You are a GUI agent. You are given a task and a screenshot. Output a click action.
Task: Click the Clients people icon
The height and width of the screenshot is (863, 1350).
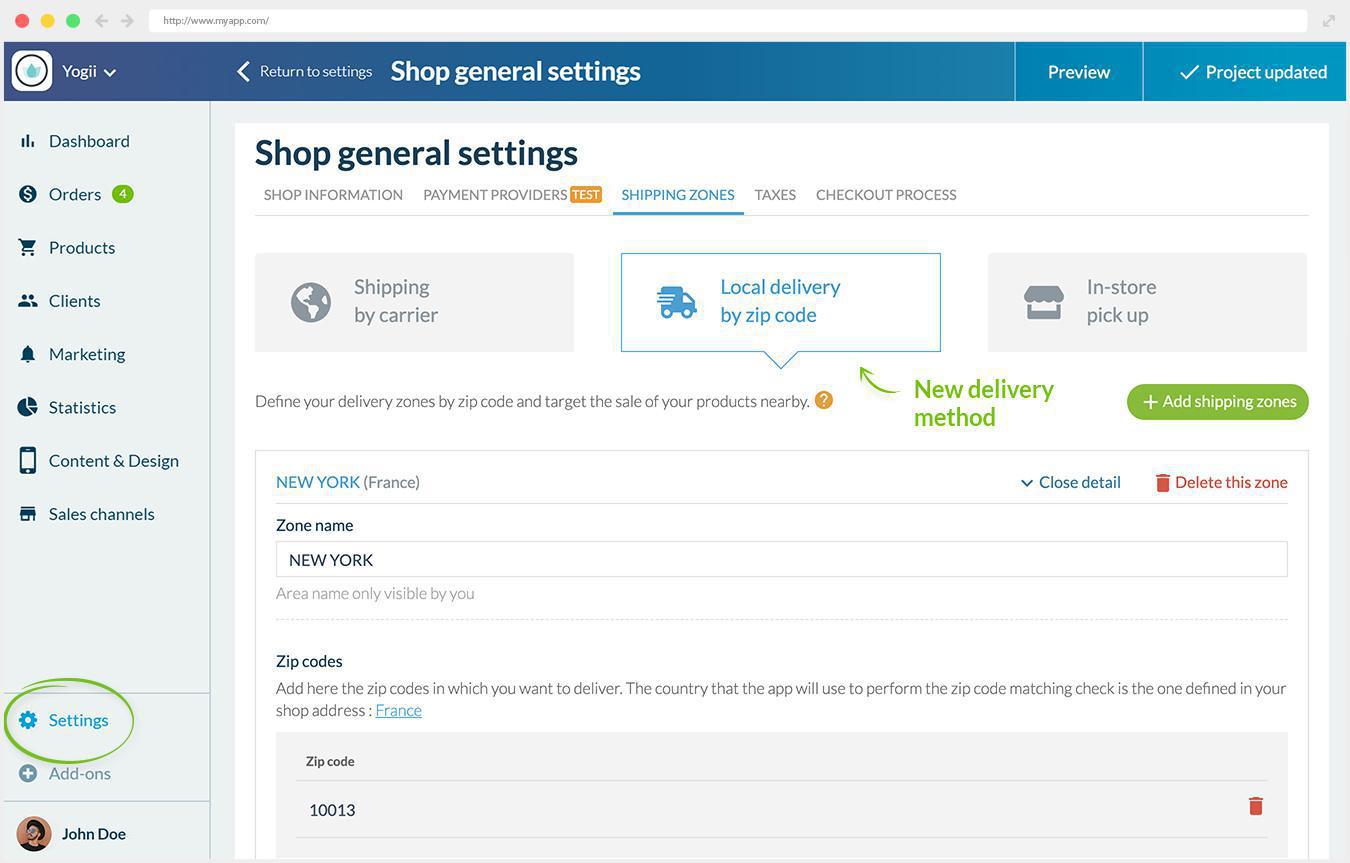tap(28, 300)
